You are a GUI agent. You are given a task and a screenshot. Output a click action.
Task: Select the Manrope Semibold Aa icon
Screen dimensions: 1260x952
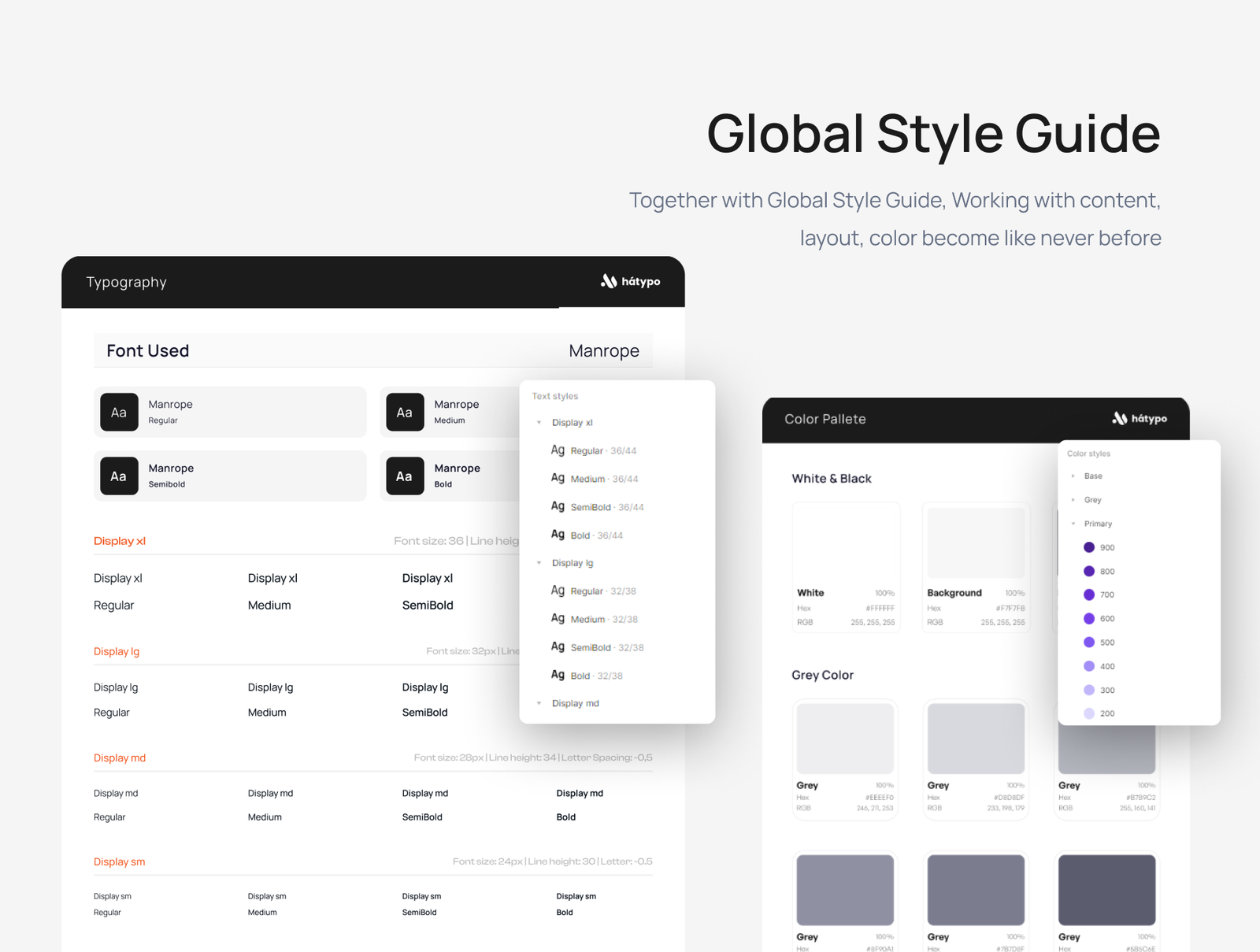(x=119, y=476)
